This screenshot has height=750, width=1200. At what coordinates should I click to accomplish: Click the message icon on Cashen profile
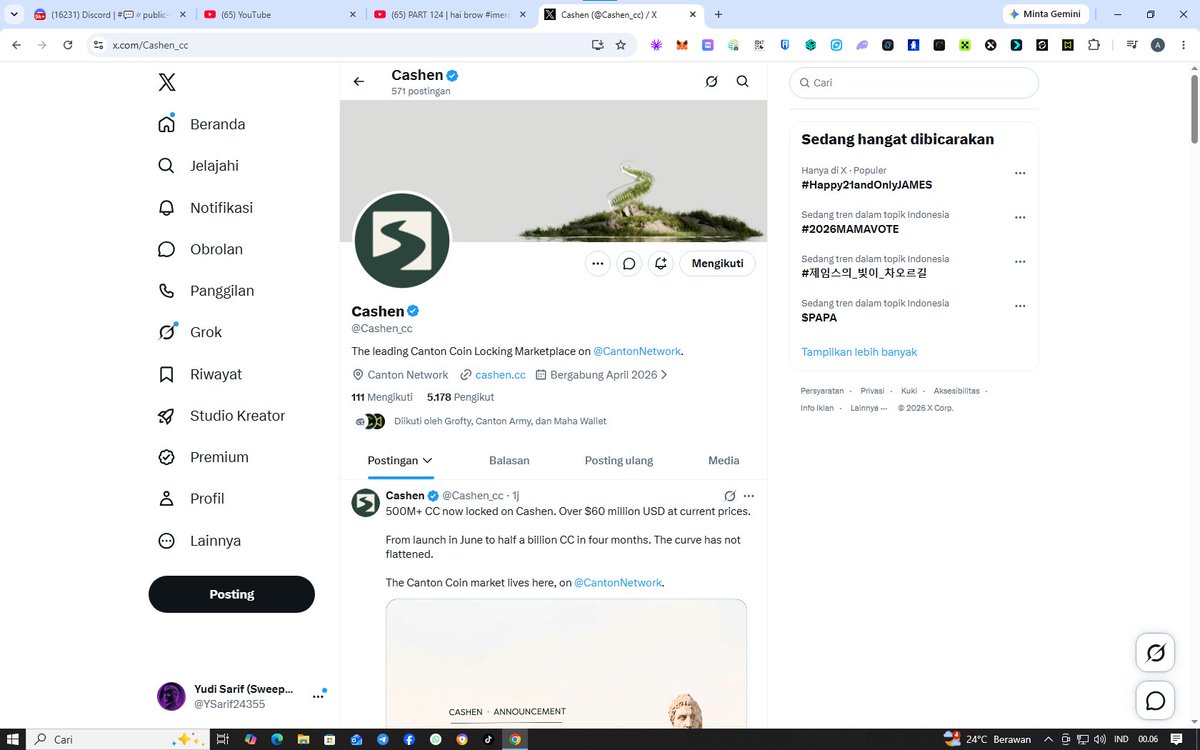[x=629, y=264]
